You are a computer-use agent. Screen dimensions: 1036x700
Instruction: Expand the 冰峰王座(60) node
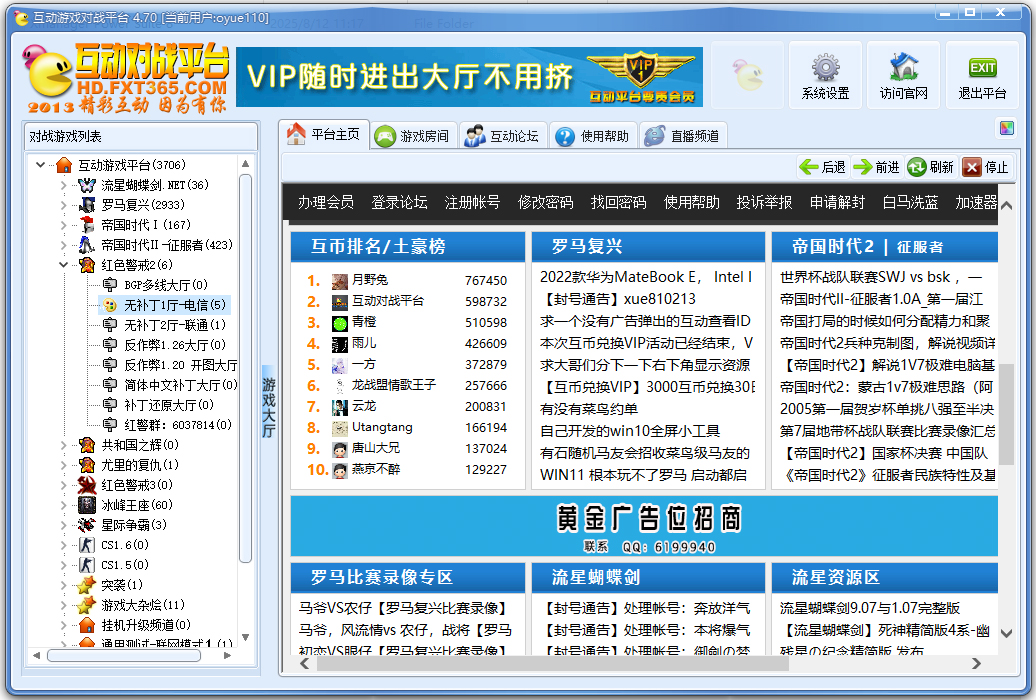point(63,505)
